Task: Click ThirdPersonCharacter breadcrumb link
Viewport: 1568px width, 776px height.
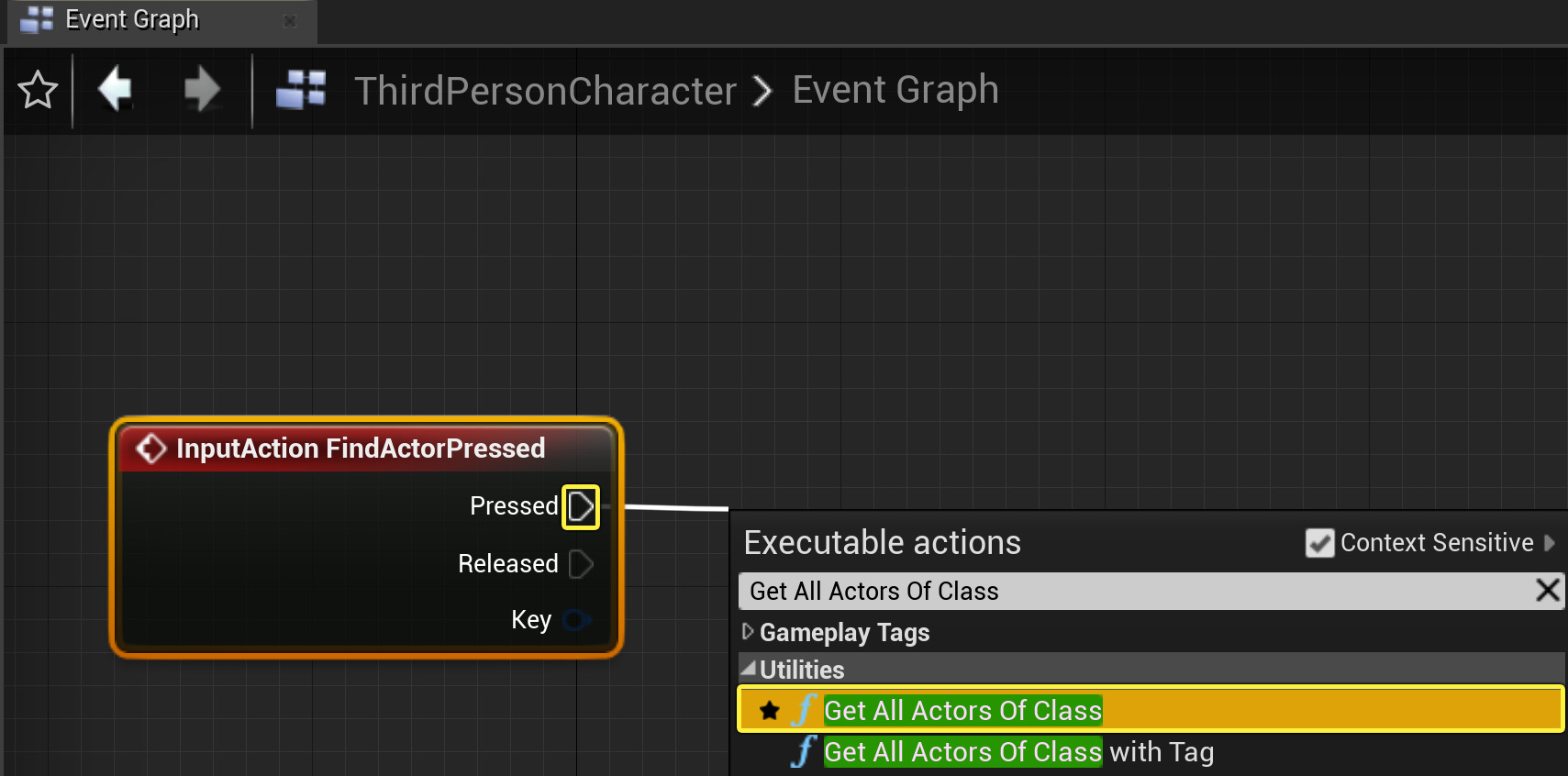Action: [x=545, y=91]
